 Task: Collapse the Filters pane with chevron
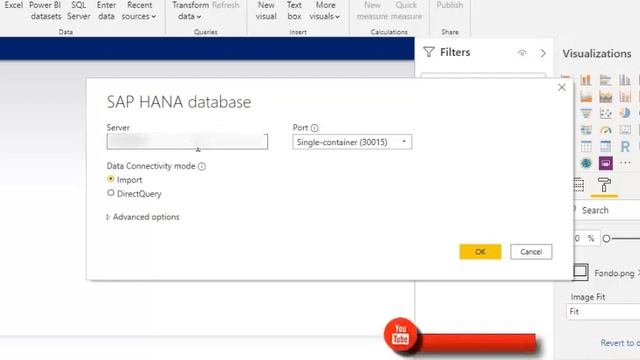point(543,53)
